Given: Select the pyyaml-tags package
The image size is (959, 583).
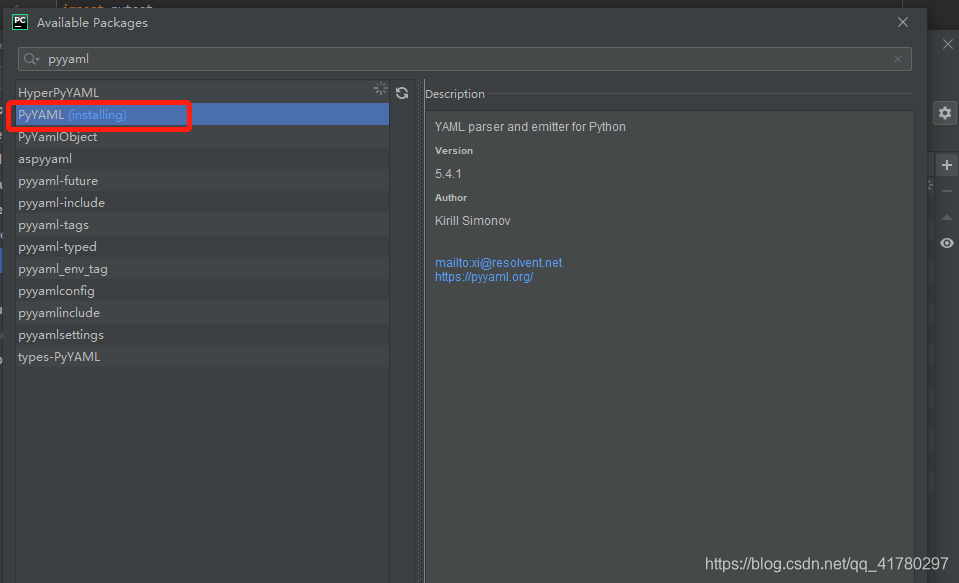Looking at the screenshot, I should (202, 225).
